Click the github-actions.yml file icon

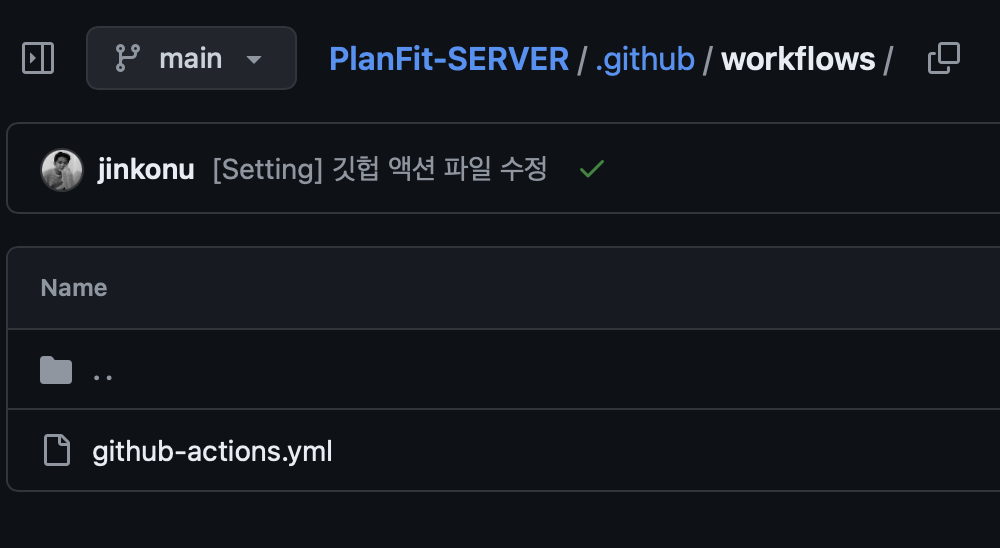(57, 450)
